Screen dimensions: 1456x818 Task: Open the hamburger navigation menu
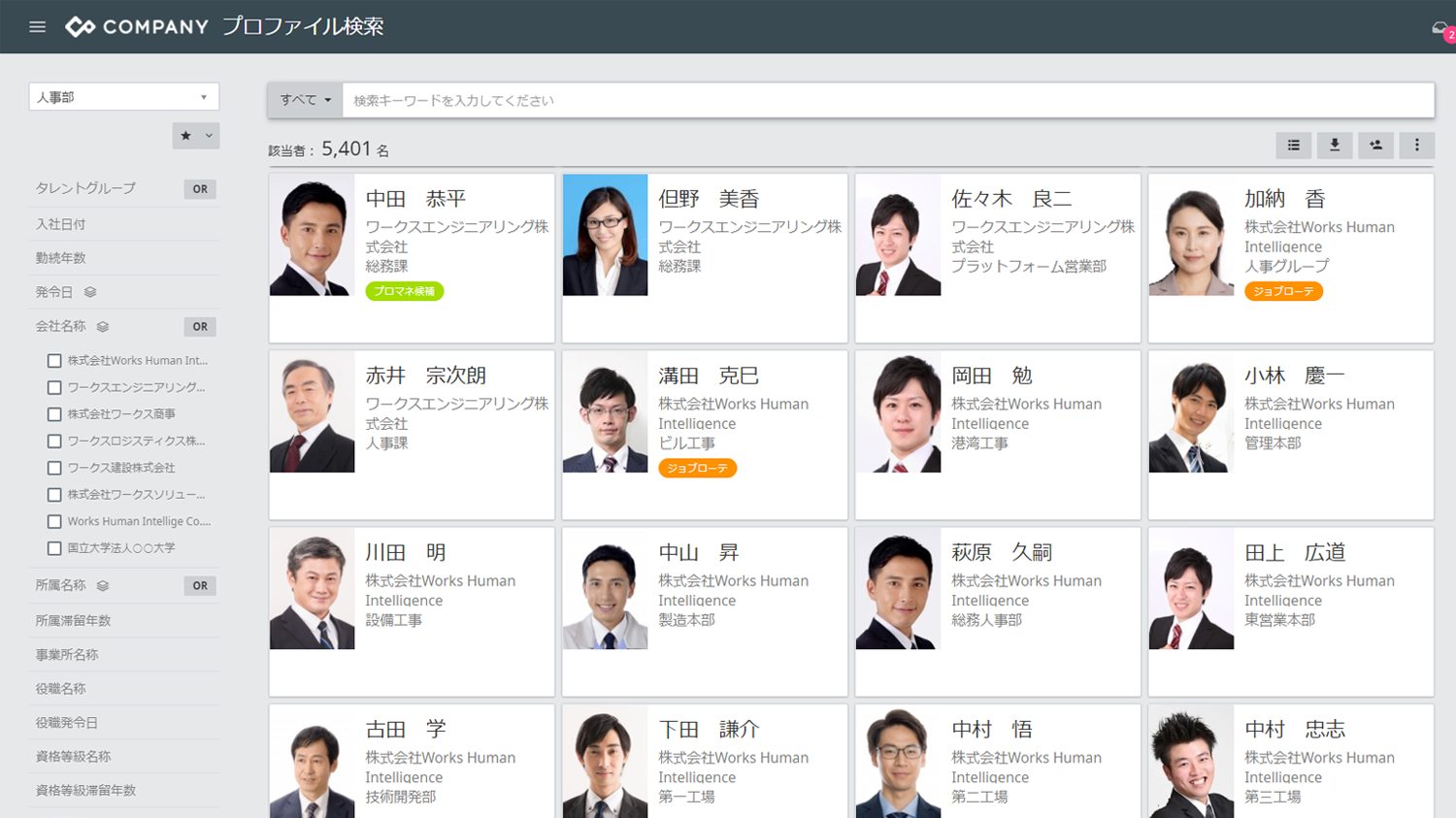(x=37, y=26)
